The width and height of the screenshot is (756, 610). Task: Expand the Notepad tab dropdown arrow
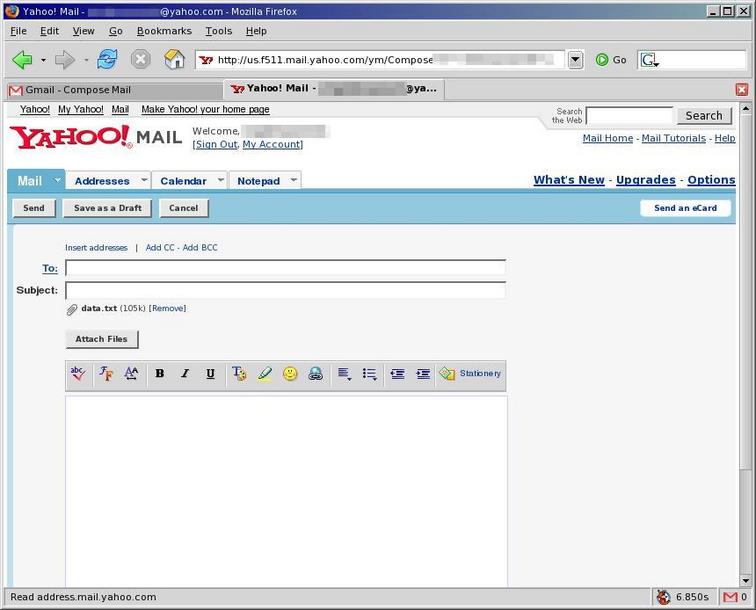pyautogui.click(x=294, y=180)
